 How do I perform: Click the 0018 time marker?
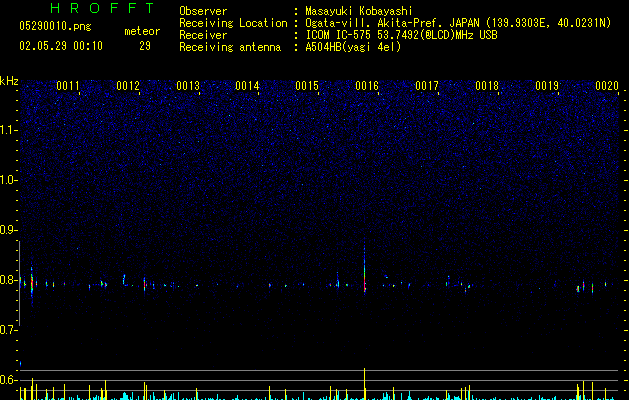pyautogui.click(x=487, y=86)
